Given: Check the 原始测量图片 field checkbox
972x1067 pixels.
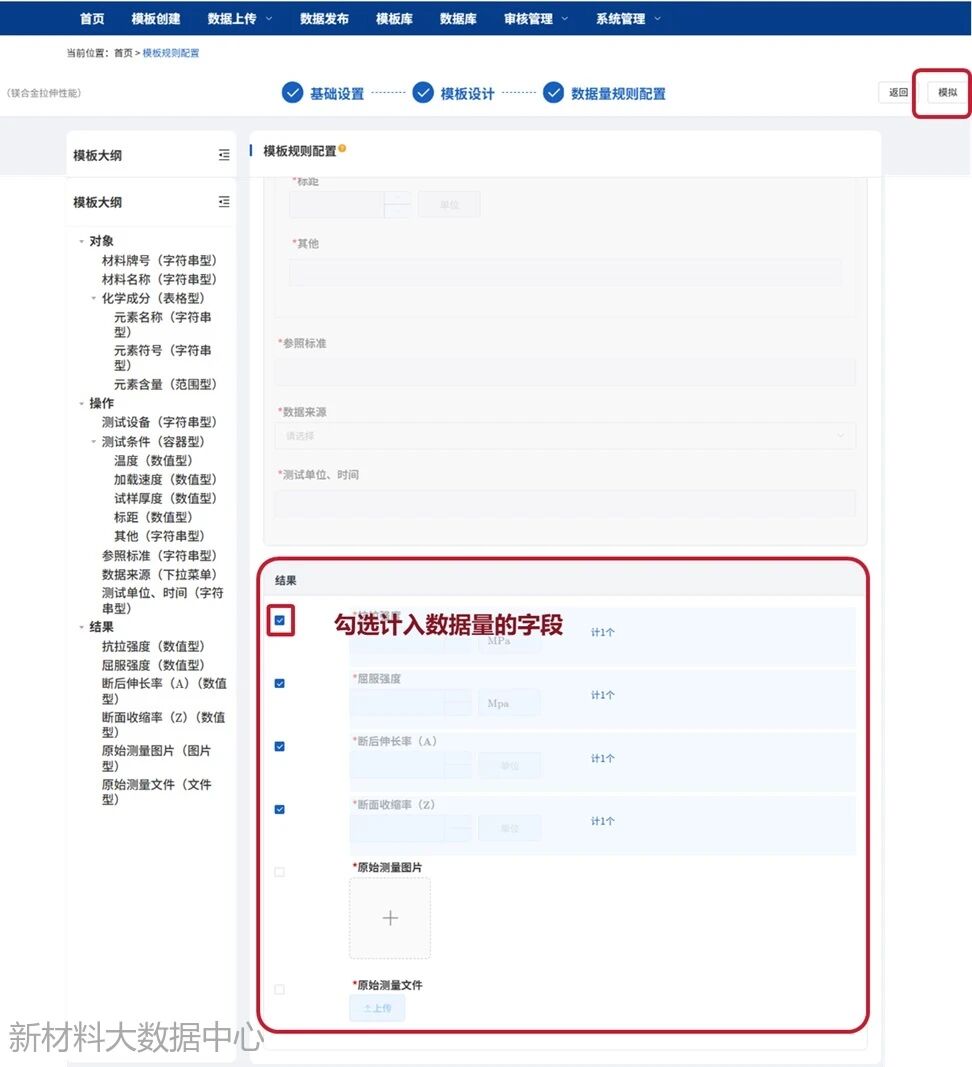Looking at the screenshot, I should click(x=280, y=872).
